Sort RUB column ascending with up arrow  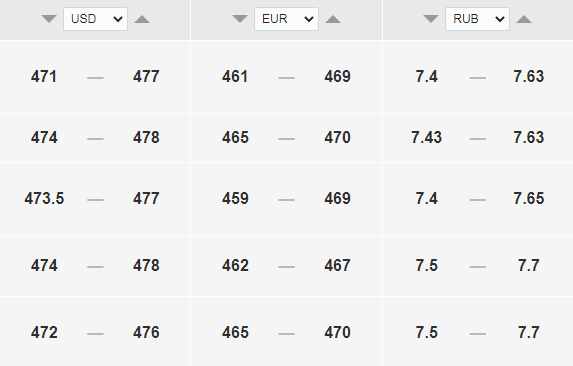(x=524, y=19)
